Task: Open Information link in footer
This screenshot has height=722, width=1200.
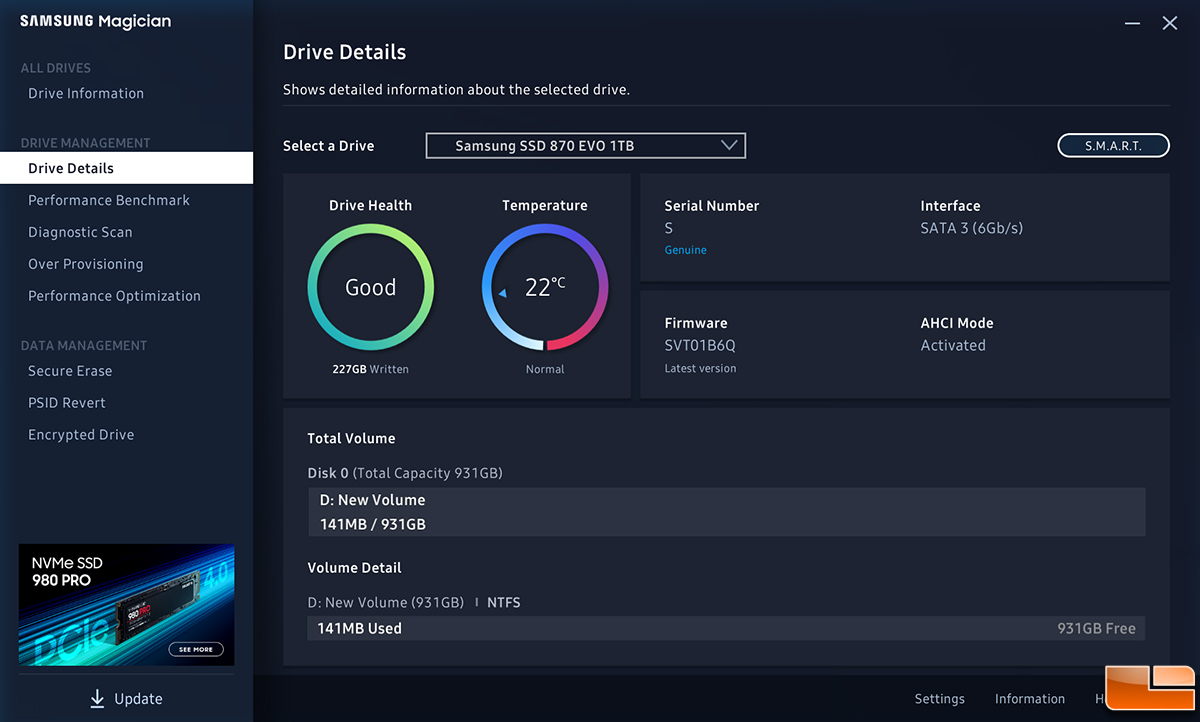Action: point(1030,699)
